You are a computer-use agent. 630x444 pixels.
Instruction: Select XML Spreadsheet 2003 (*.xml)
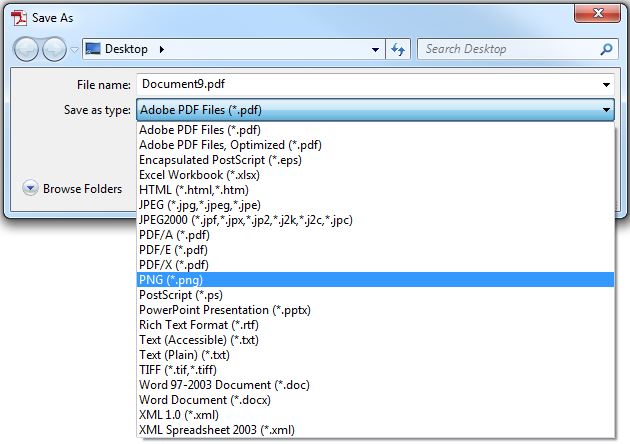[x=375, y=430]
